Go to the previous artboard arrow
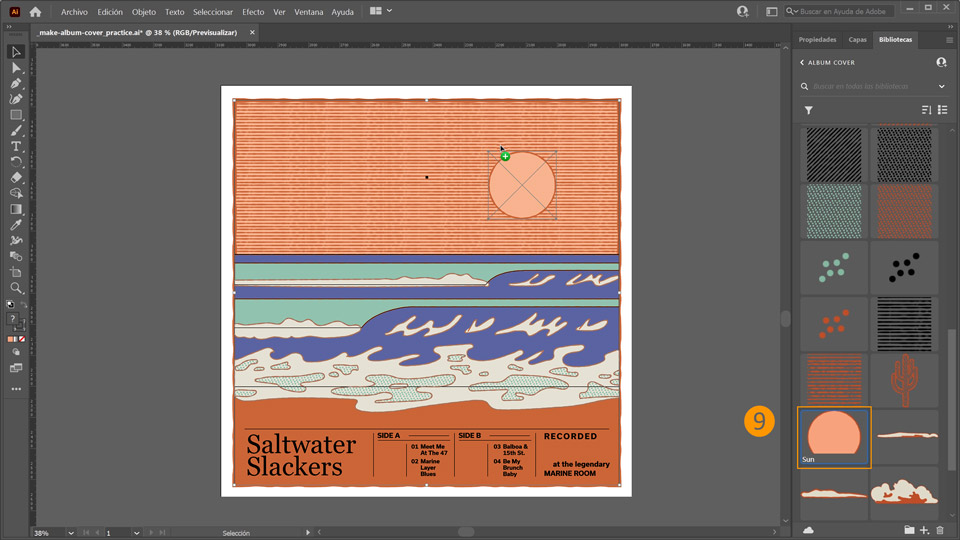The width and height of the screenshot is (960, 540). [x=97, y=533]
